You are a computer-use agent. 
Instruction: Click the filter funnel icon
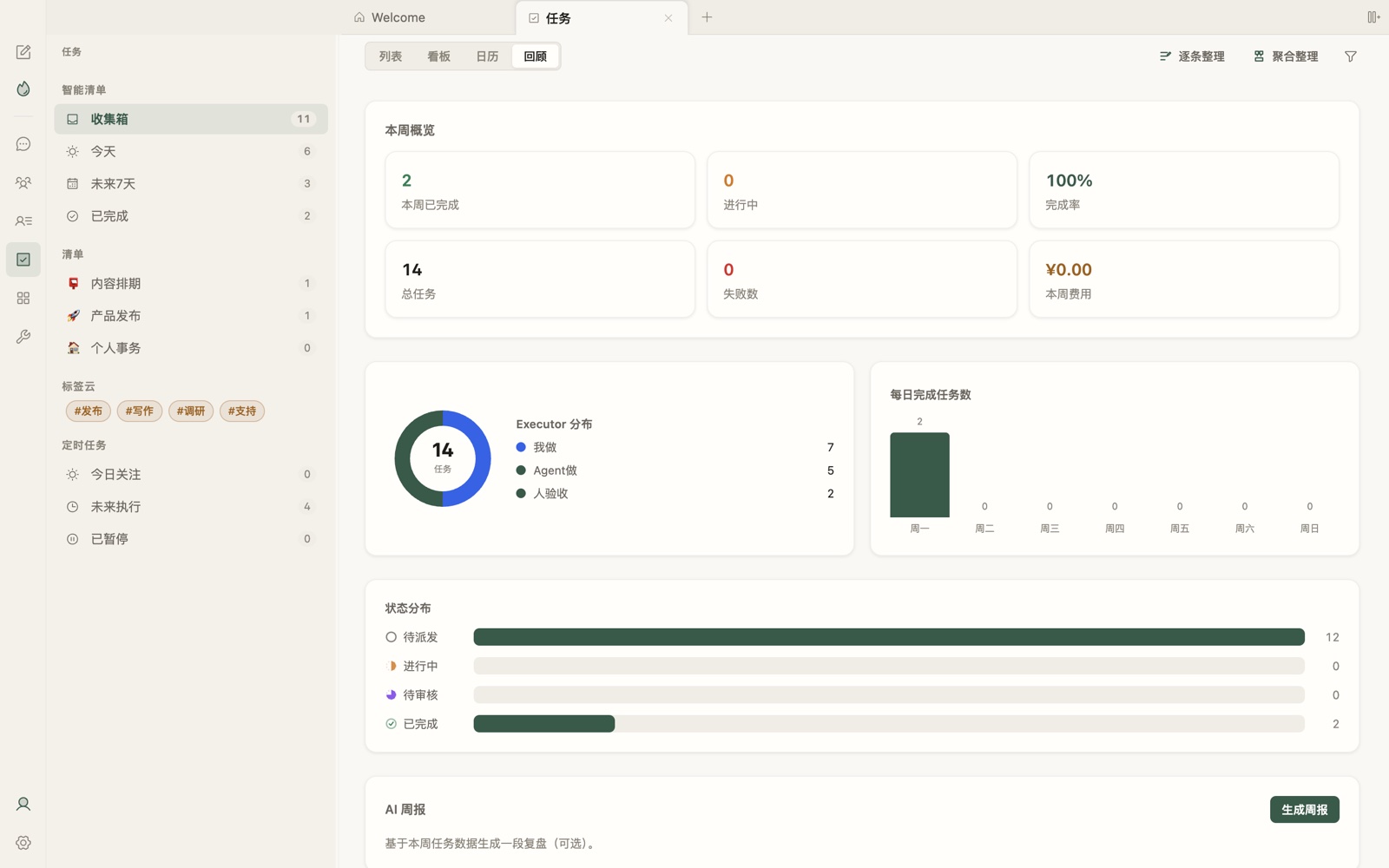click(x=1351, y=56)
